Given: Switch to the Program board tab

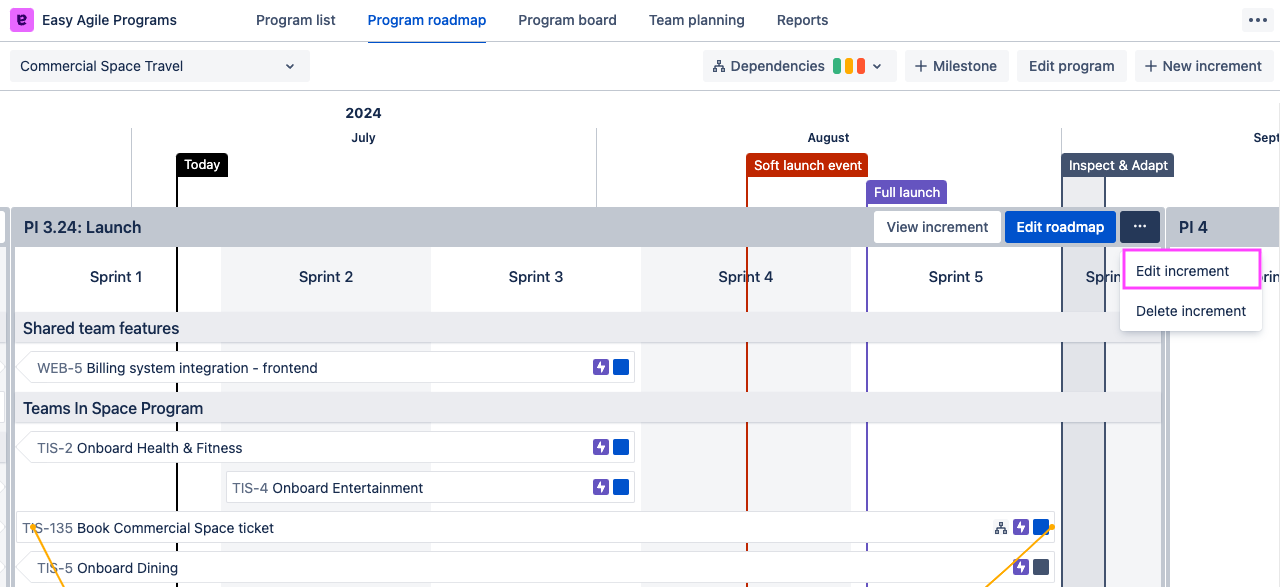Looking at the screenshot, I should click(567, 20).
